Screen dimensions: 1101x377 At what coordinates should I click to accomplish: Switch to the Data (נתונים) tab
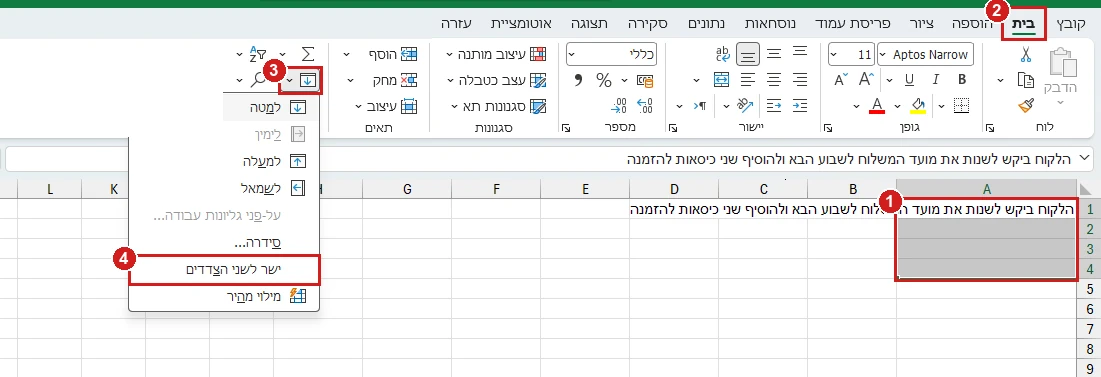click(x=706, y=23)
